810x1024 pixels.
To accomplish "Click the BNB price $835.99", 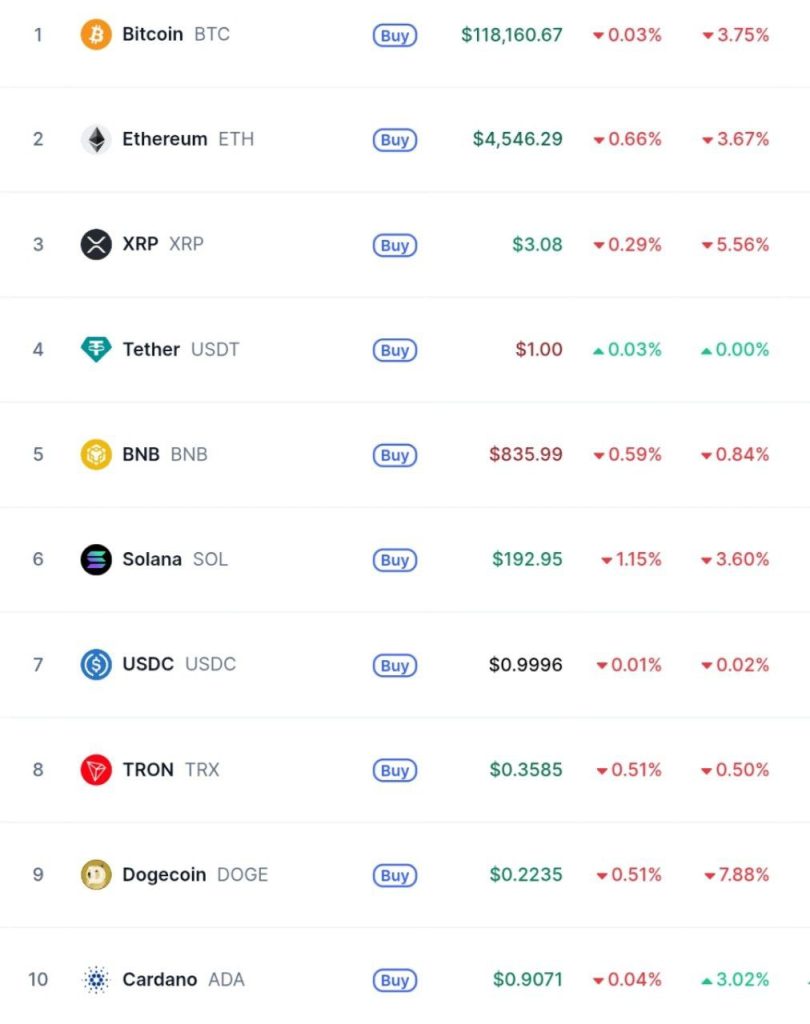I will point(526,454).
